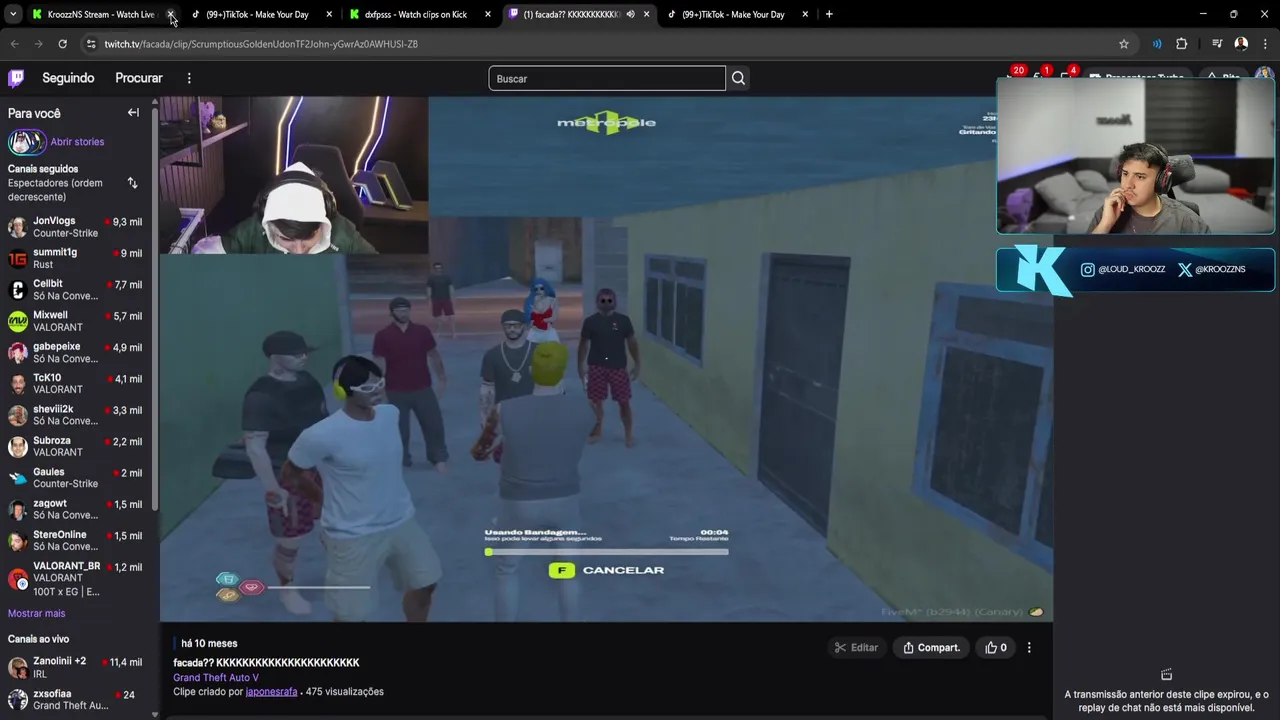Click the blue sound-wave extension icon
Screen dimensions: 1280x720
click(x=1157, y=44)
